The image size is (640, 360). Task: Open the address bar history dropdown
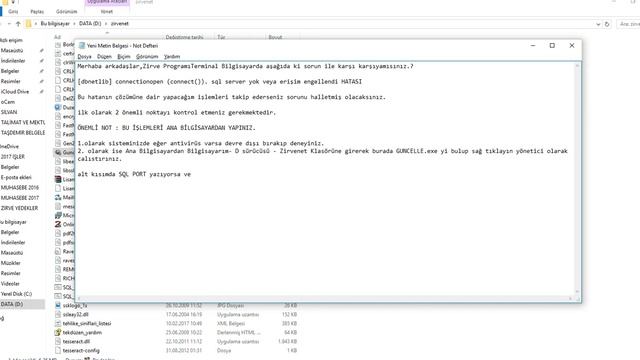[598, 24]
